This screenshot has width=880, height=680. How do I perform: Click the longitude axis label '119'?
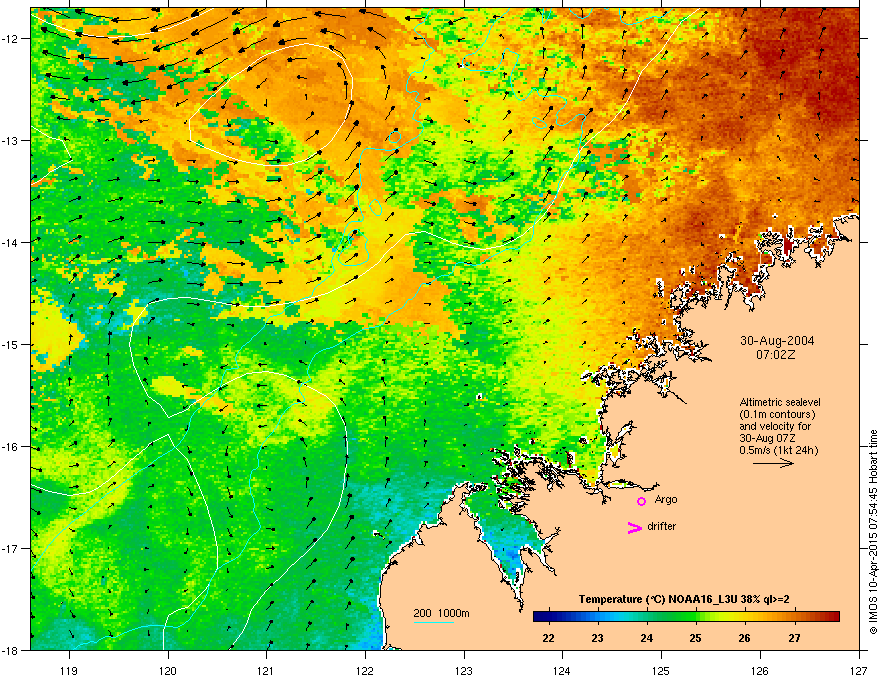click(69, 670)
